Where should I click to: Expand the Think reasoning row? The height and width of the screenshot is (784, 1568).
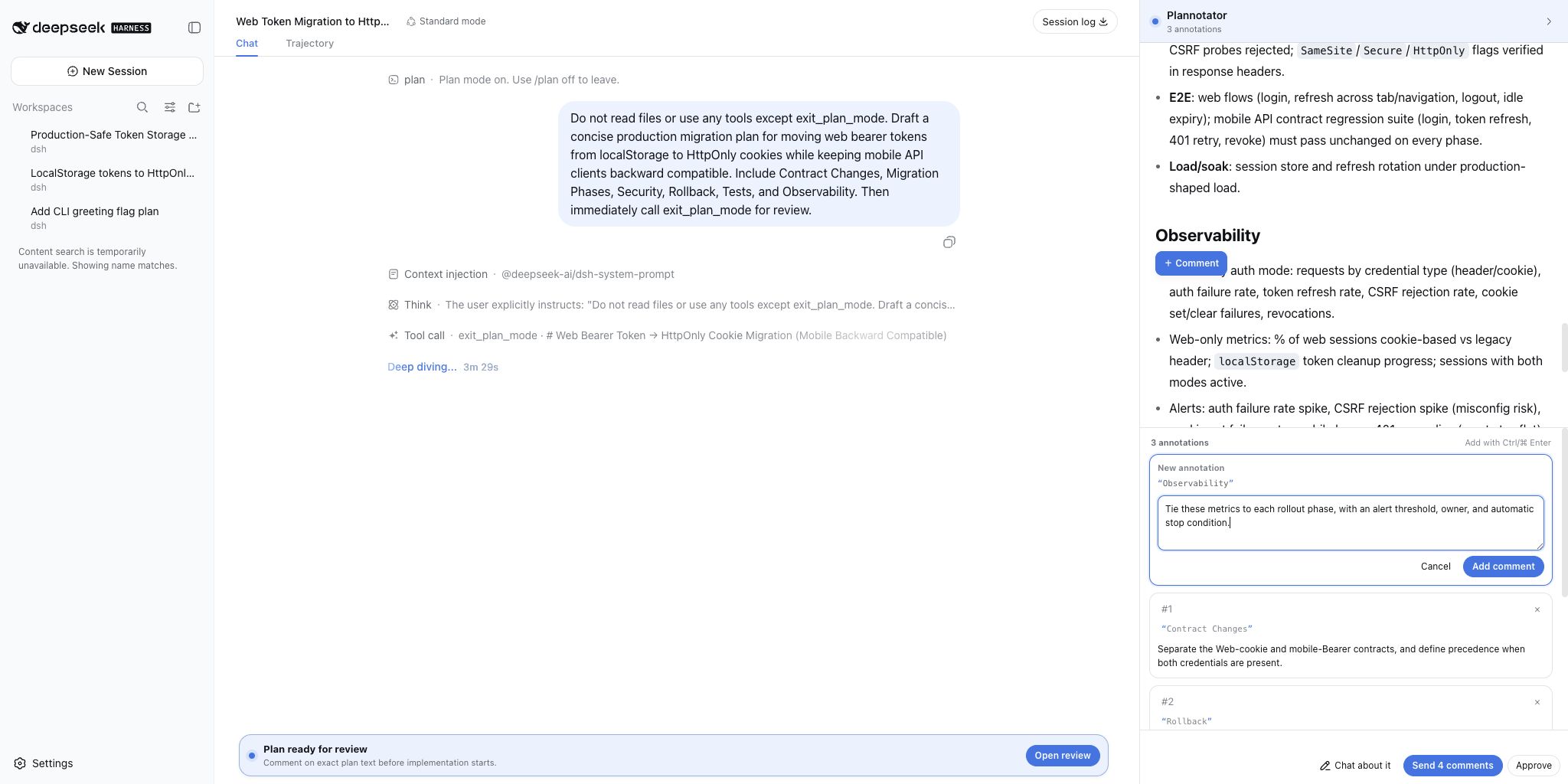click(x=671, y=305)
